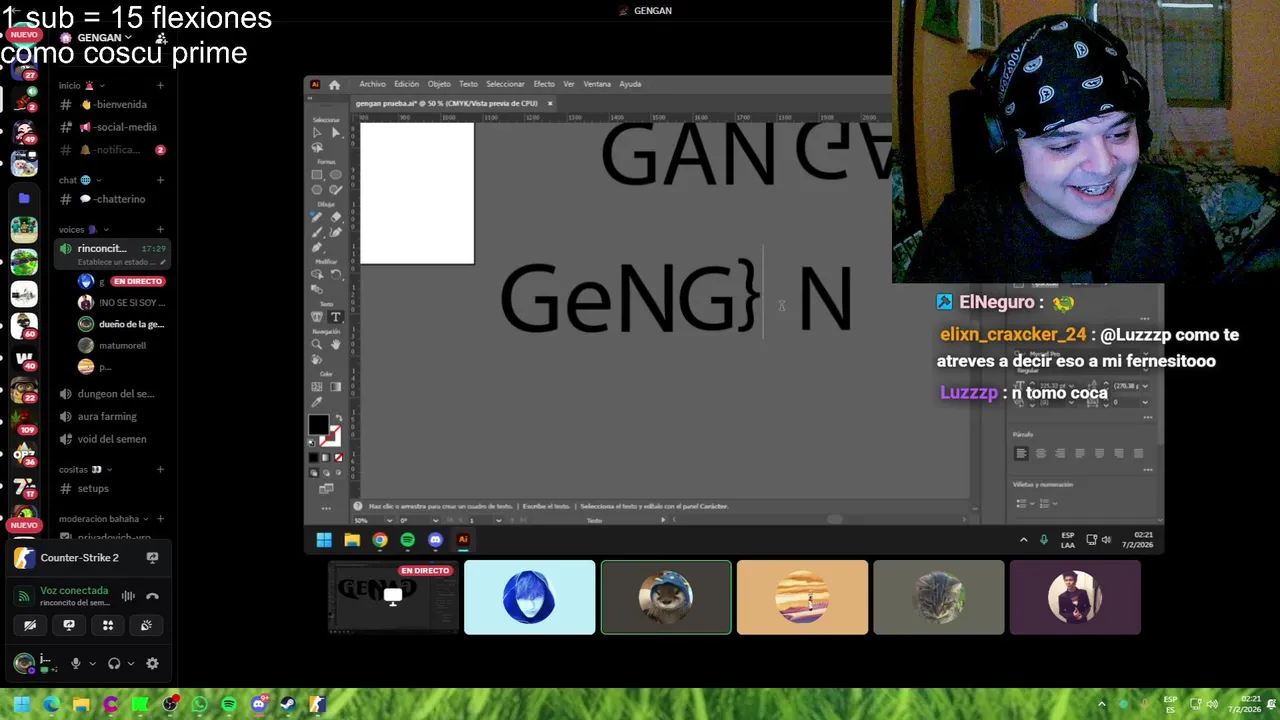Screen dimensions: 1280x720
Task: Join the aura farming voice channel
Action: click(112, 416)
